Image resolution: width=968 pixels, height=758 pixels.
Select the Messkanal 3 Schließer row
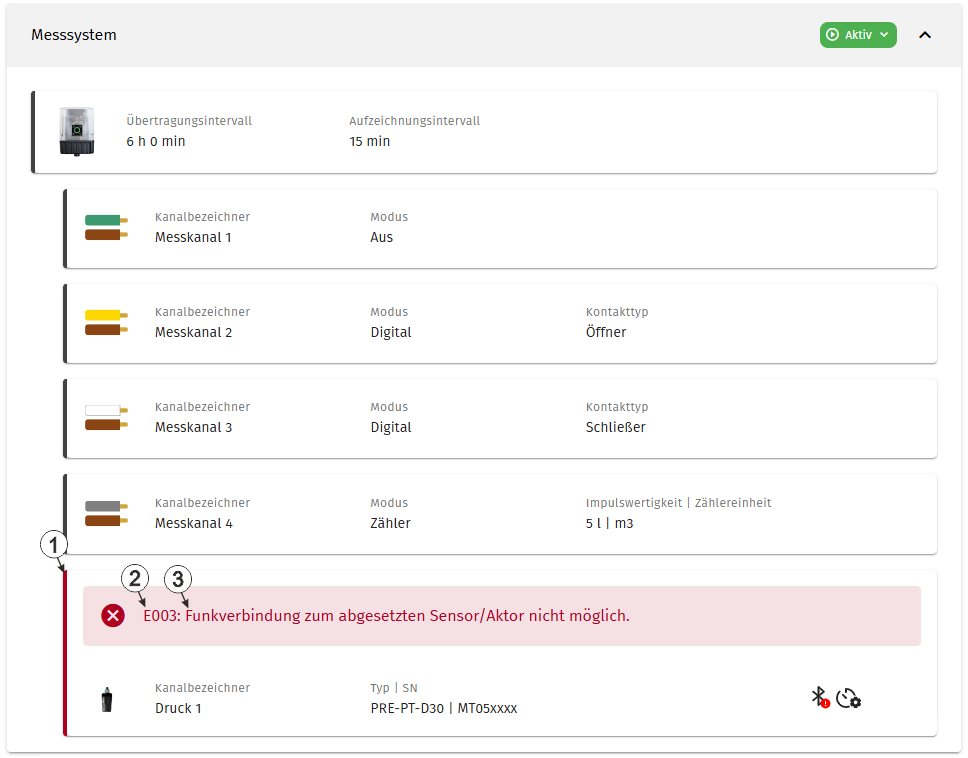click(x=500, y=419)
